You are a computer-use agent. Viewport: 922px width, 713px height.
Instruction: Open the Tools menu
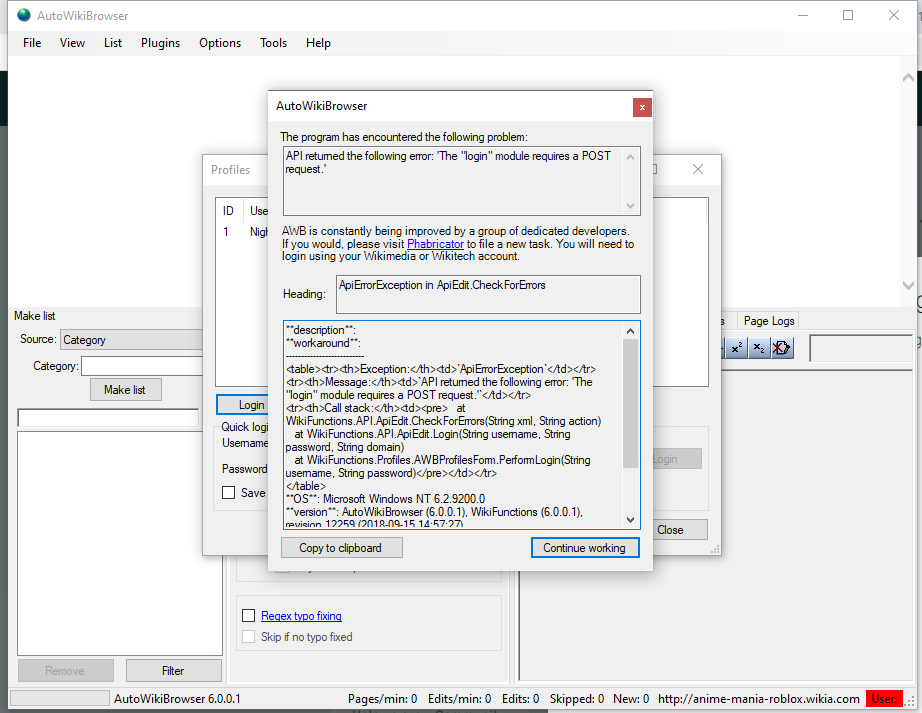pos(273,43)
